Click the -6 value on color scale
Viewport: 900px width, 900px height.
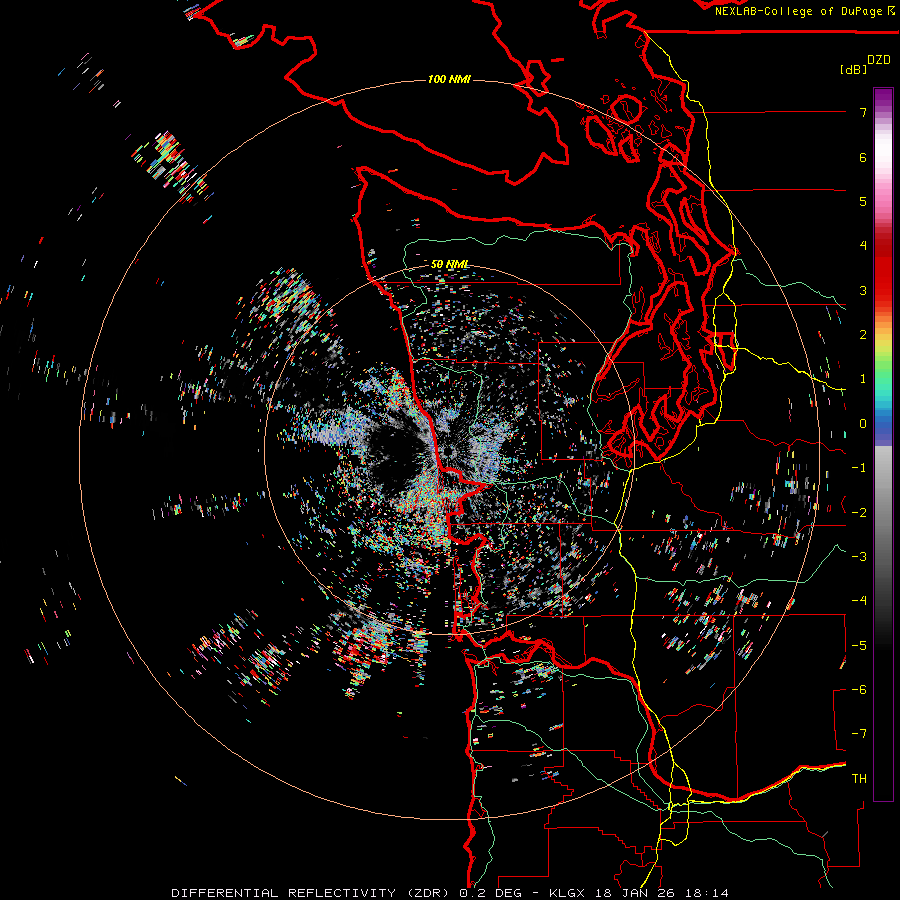(859, 689)
